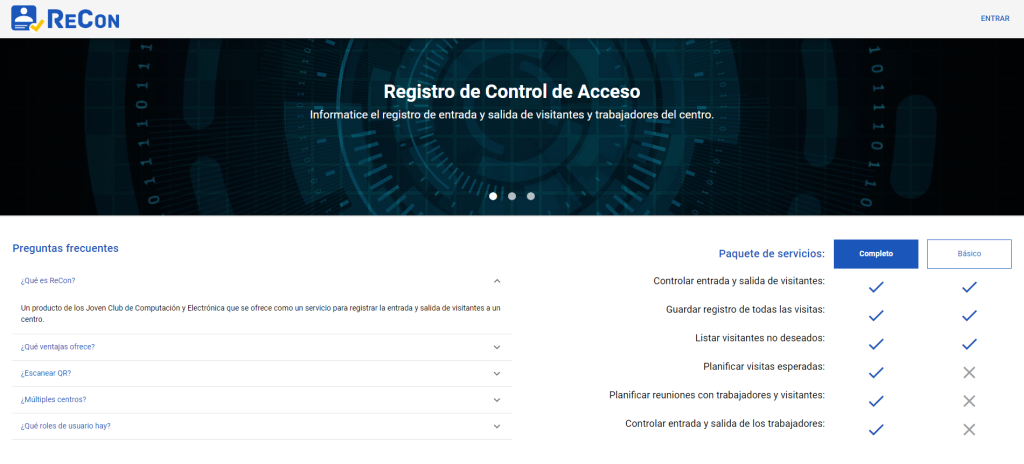Open the '¿Escanear QR?' question title

tap(46, 373)
